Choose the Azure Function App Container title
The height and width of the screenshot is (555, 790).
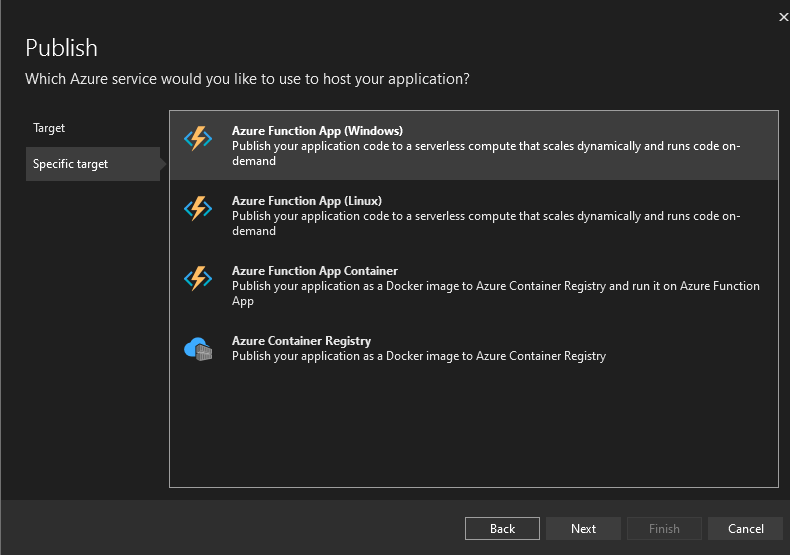coord(314,271)
